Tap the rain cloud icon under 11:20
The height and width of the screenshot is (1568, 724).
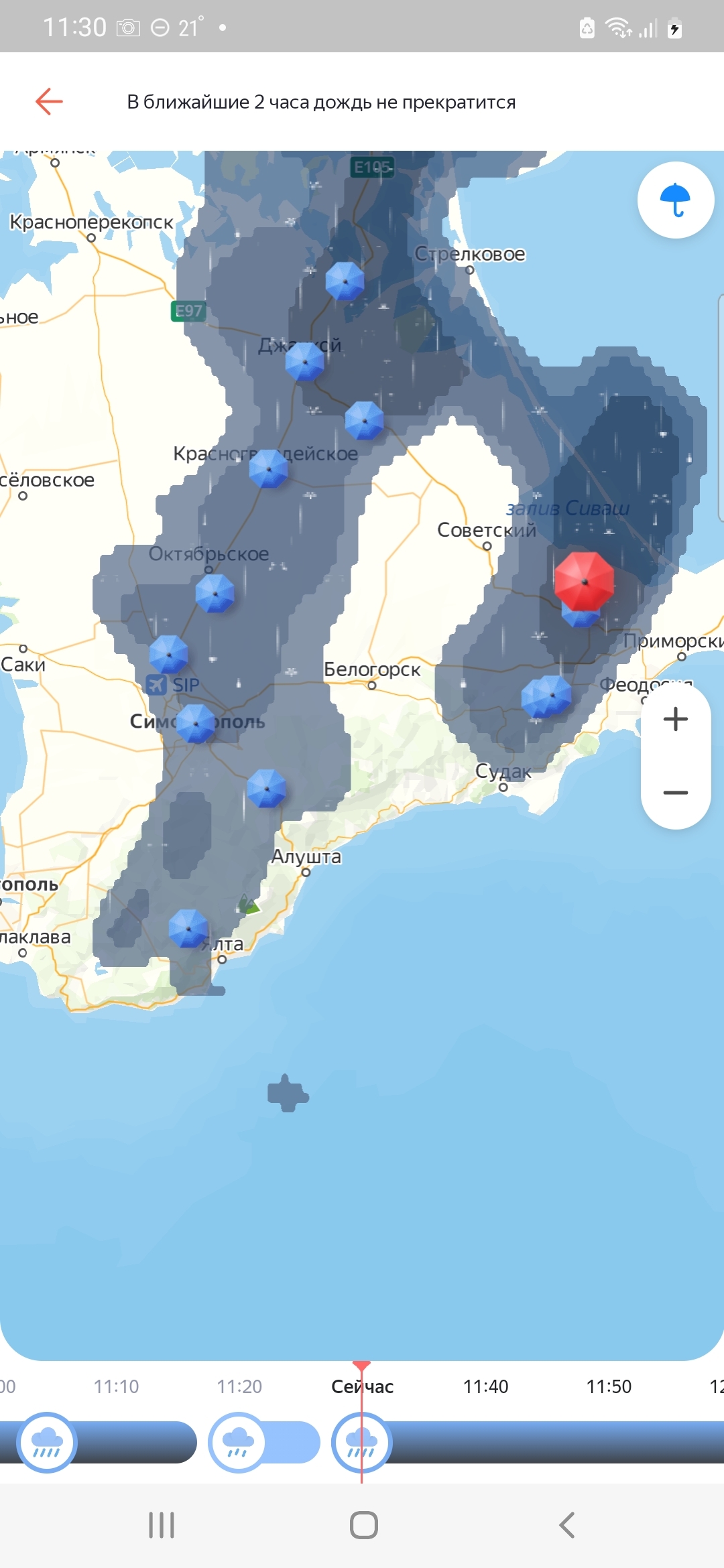[238, 1442]
